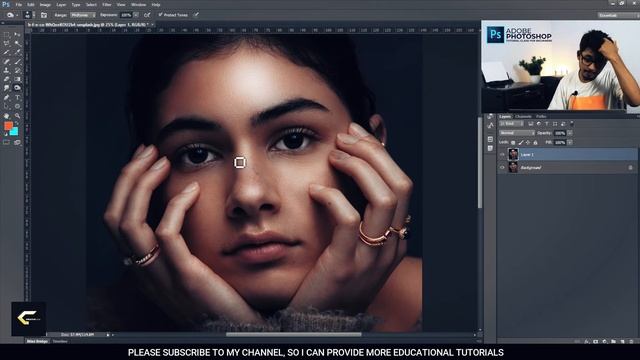Select the Rectangular Marquee tool

coord(7,35)
